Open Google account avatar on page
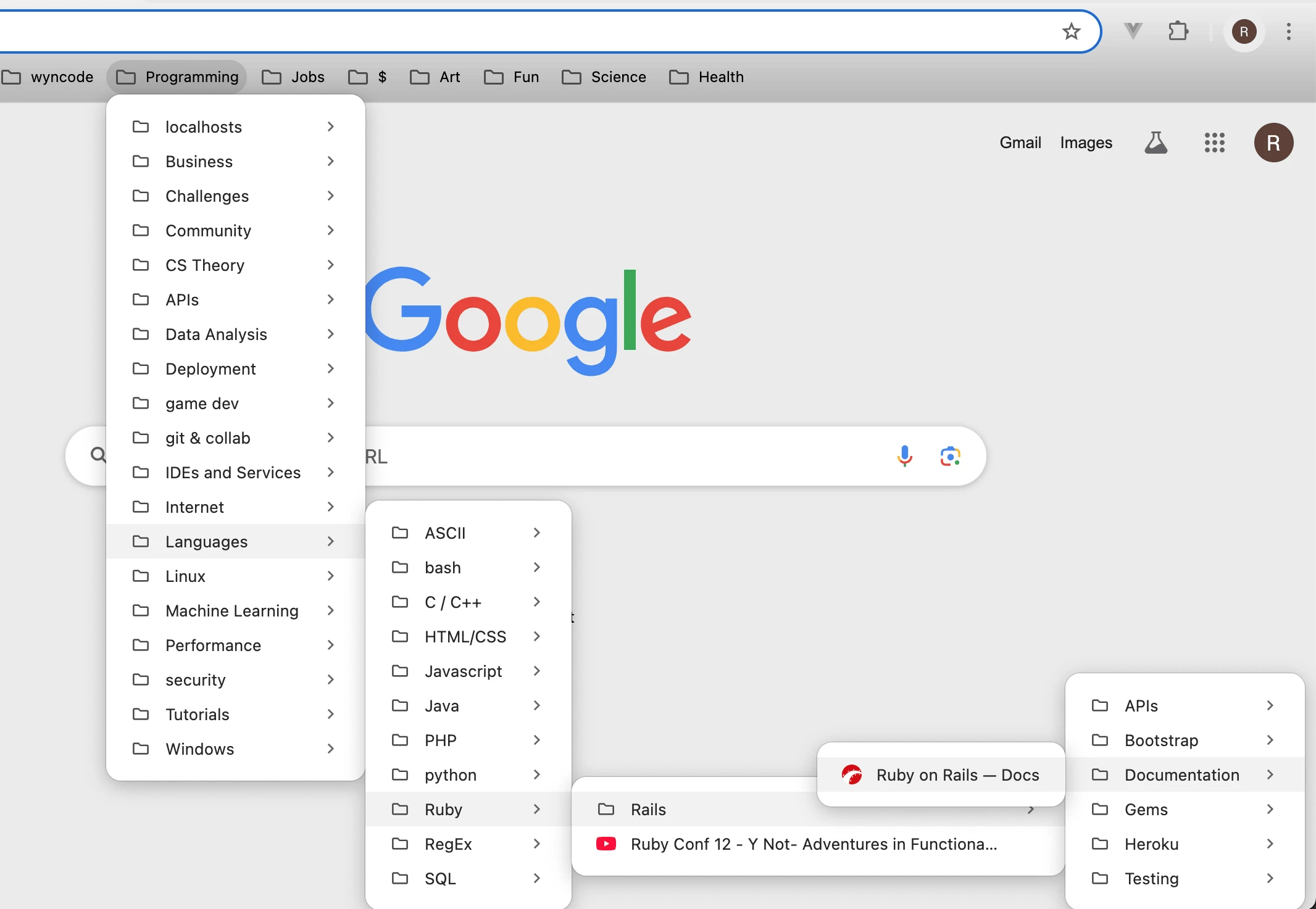This screenshot has width=1316, height=909. pyautogui.click(x=1273, y=143)
